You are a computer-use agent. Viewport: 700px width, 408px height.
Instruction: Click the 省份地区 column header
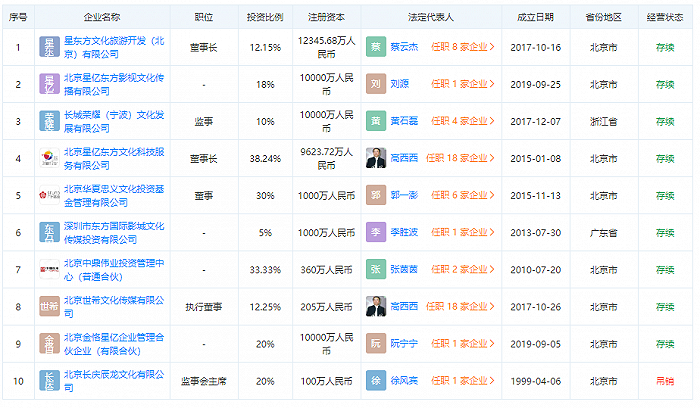(604, 17)
